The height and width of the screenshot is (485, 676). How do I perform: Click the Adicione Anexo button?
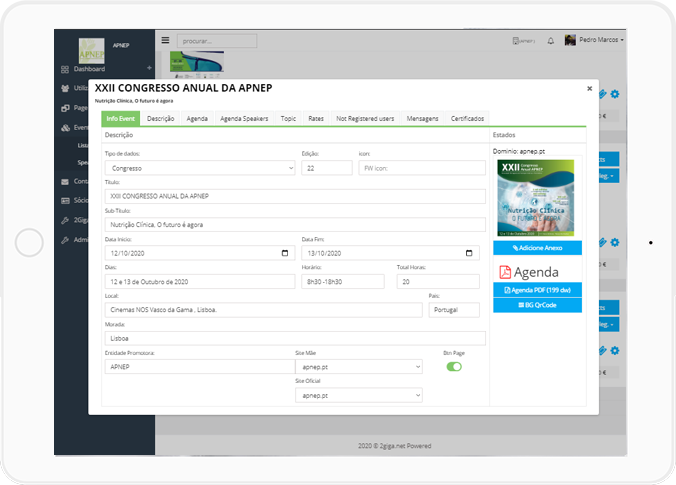click(537, 248)
